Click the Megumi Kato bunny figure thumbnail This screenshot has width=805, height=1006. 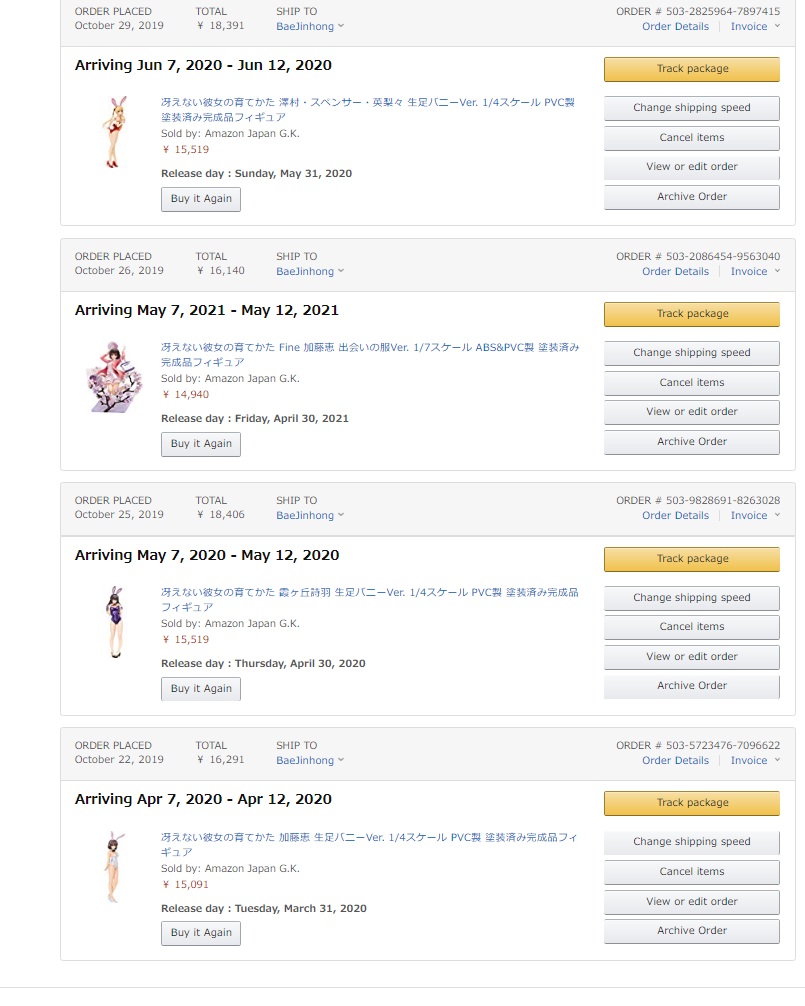pos(110,866)
